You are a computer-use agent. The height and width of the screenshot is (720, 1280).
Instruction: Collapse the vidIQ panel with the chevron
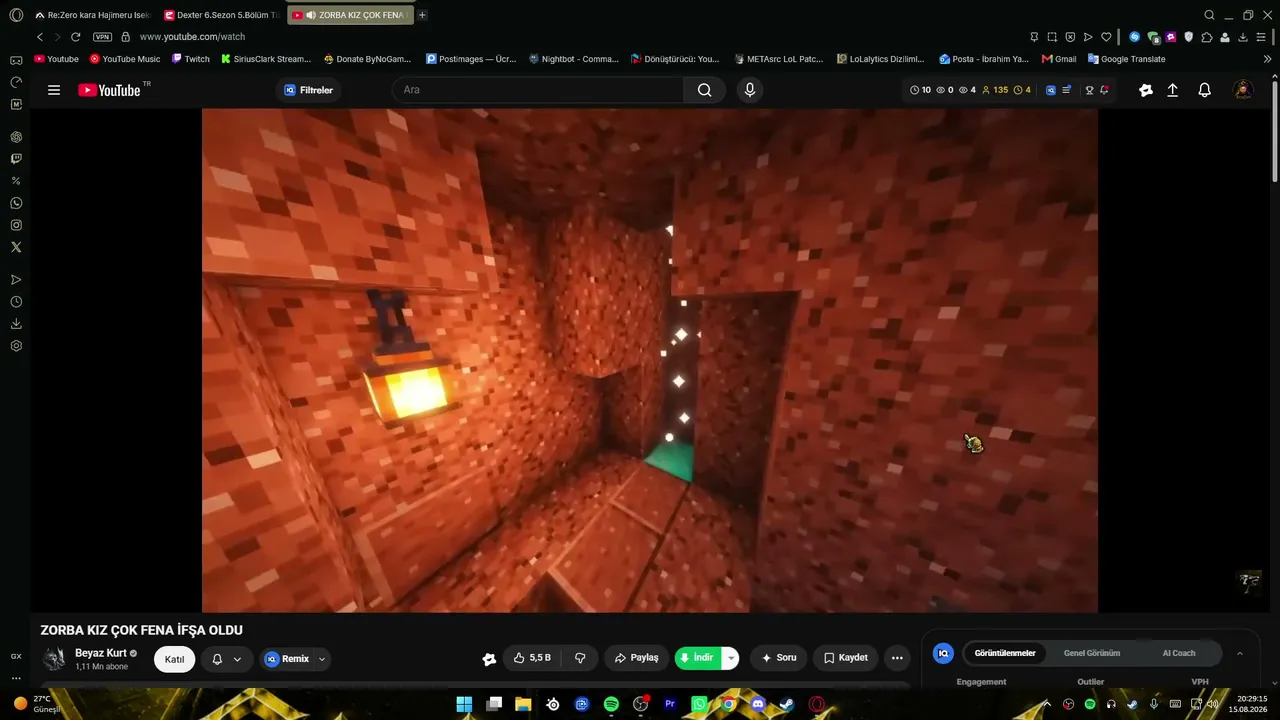[1240, 653]
